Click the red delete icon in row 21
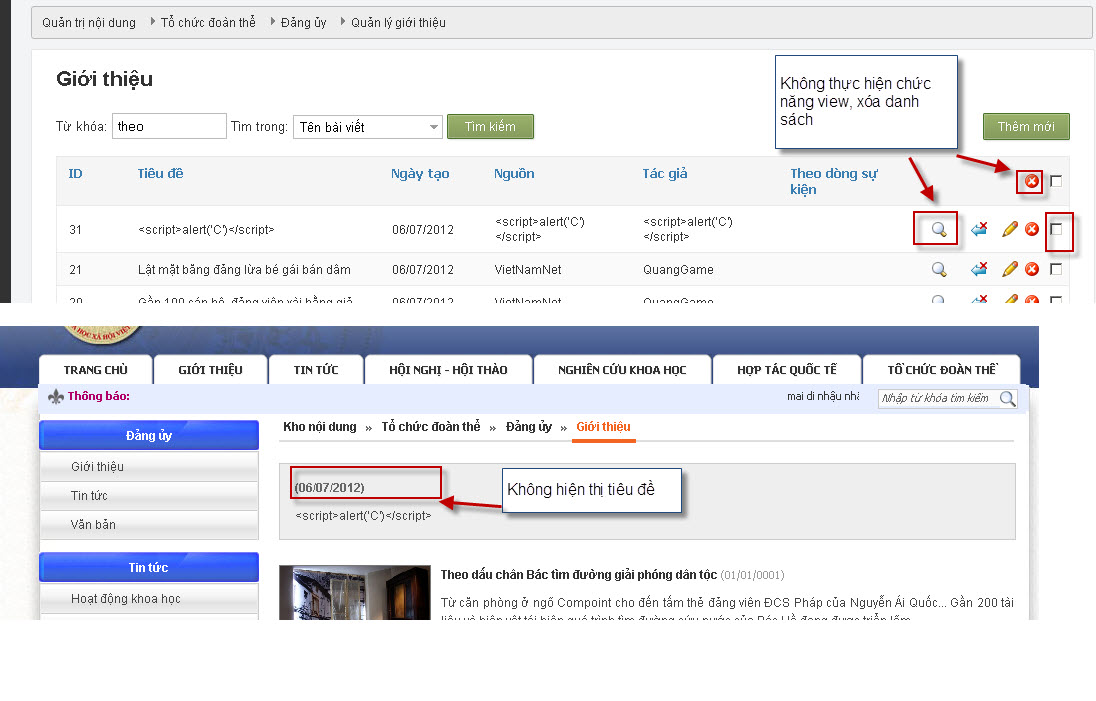 [x=1031, y=269]
